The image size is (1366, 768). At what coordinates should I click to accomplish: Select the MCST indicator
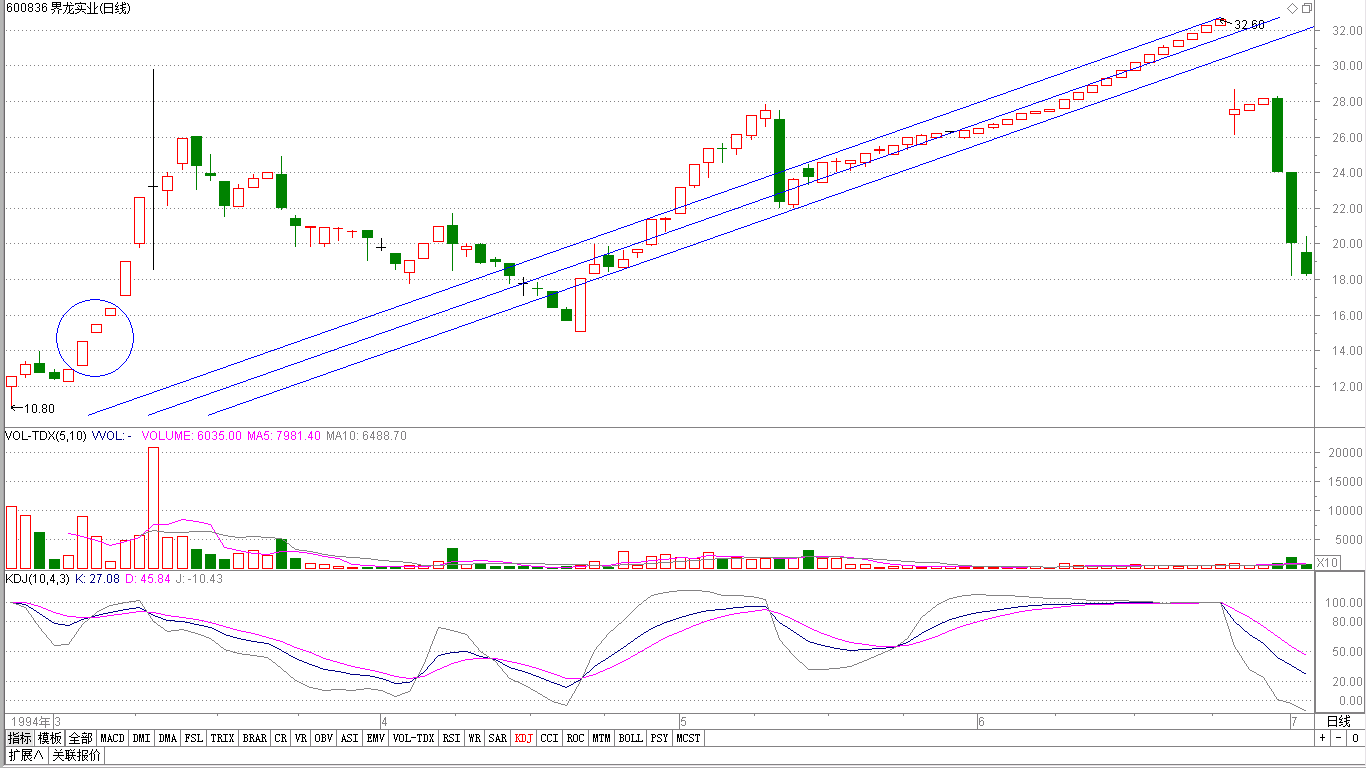688,738
